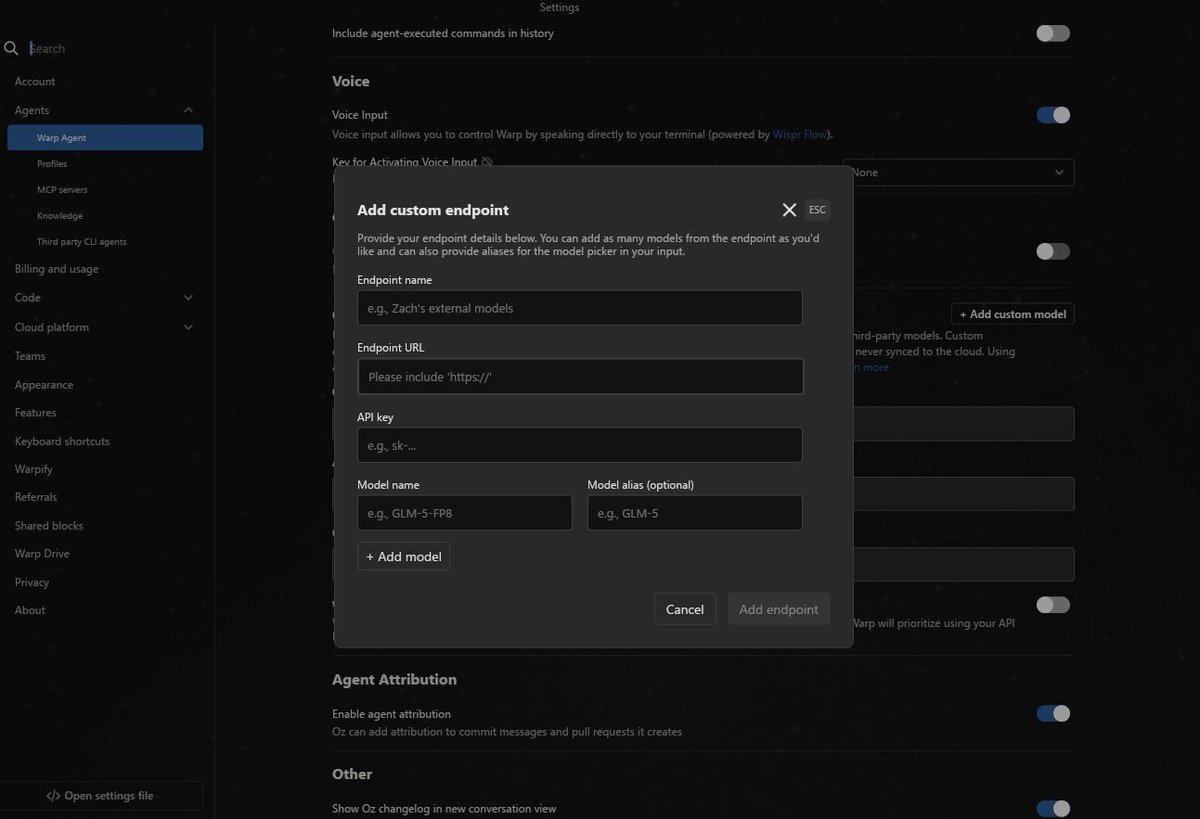Go to the Teams settings page

30,356
